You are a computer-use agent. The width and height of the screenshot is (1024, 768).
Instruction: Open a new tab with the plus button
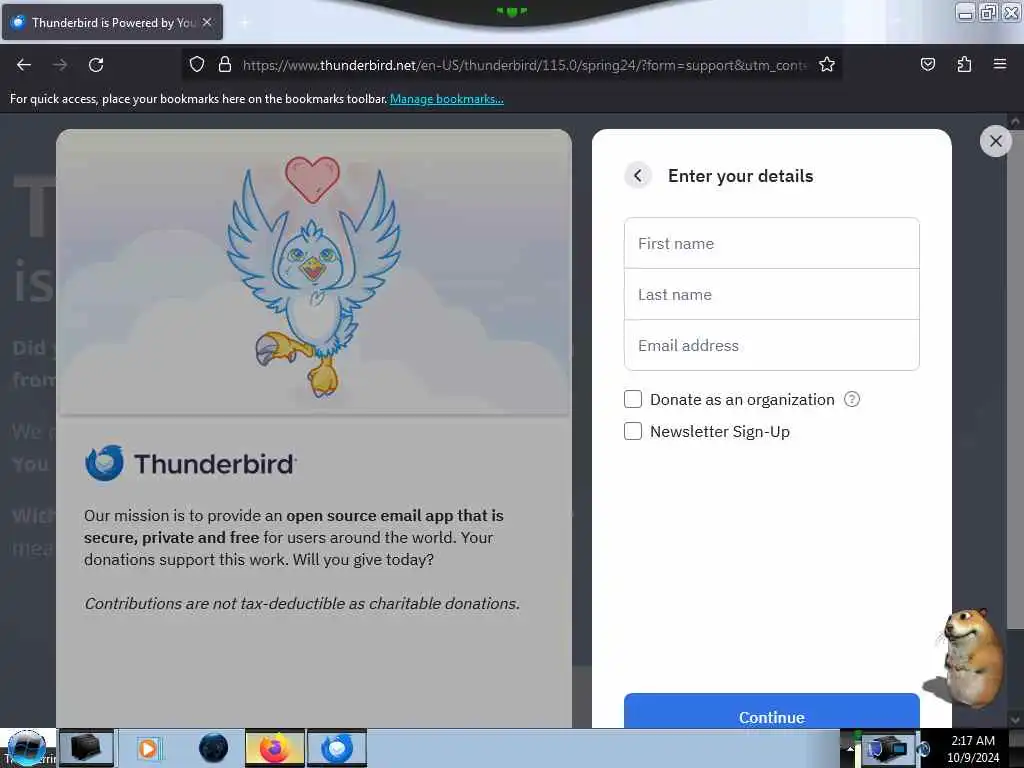tap(244, 23)
